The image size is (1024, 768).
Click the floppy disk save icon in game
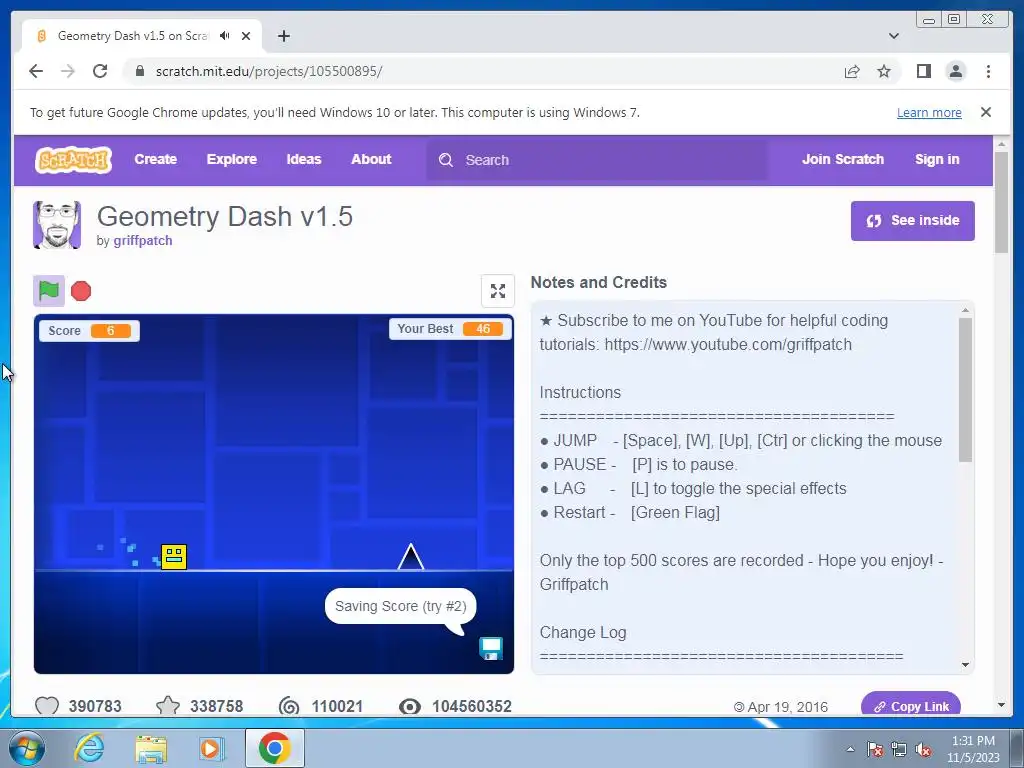click(x=491, y=648)
